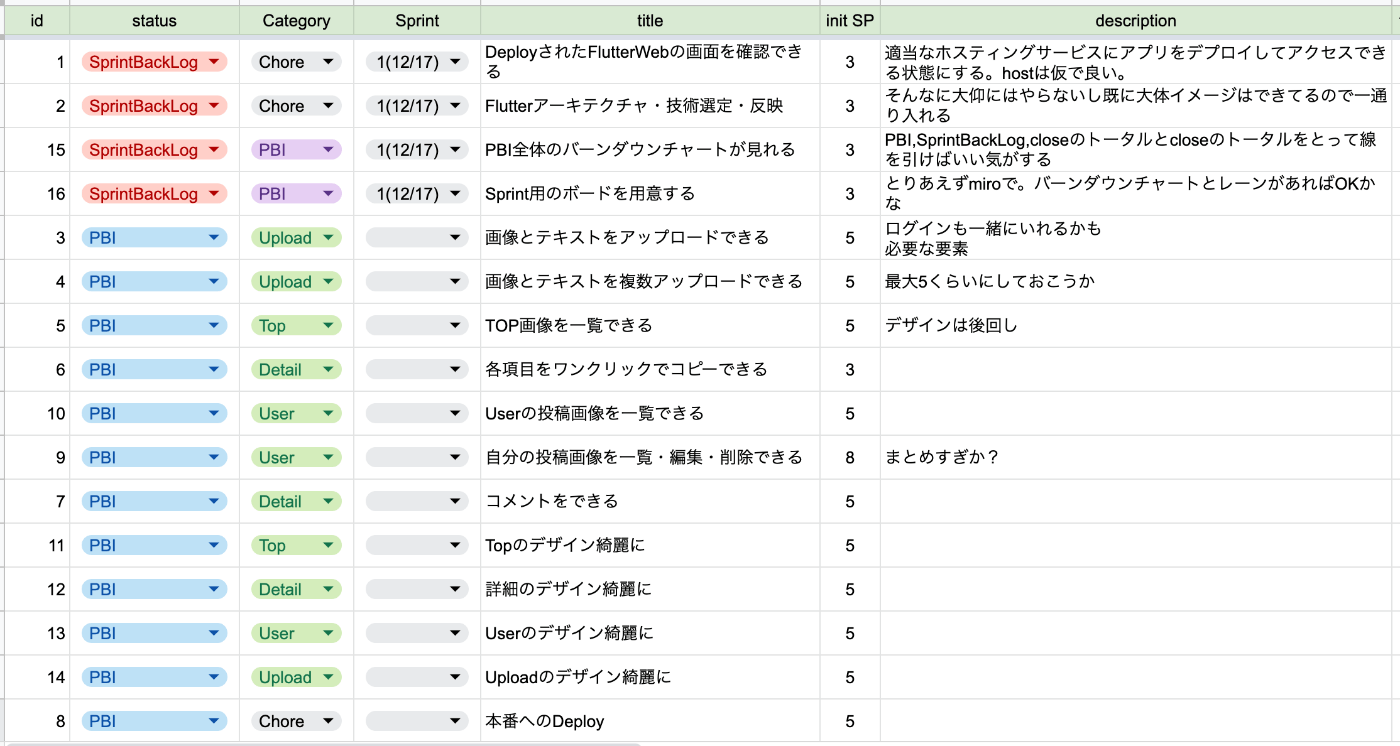Select title cell TOP画像を一覧できる
This screenshot has width=1400, height=746.
(650, 326)
